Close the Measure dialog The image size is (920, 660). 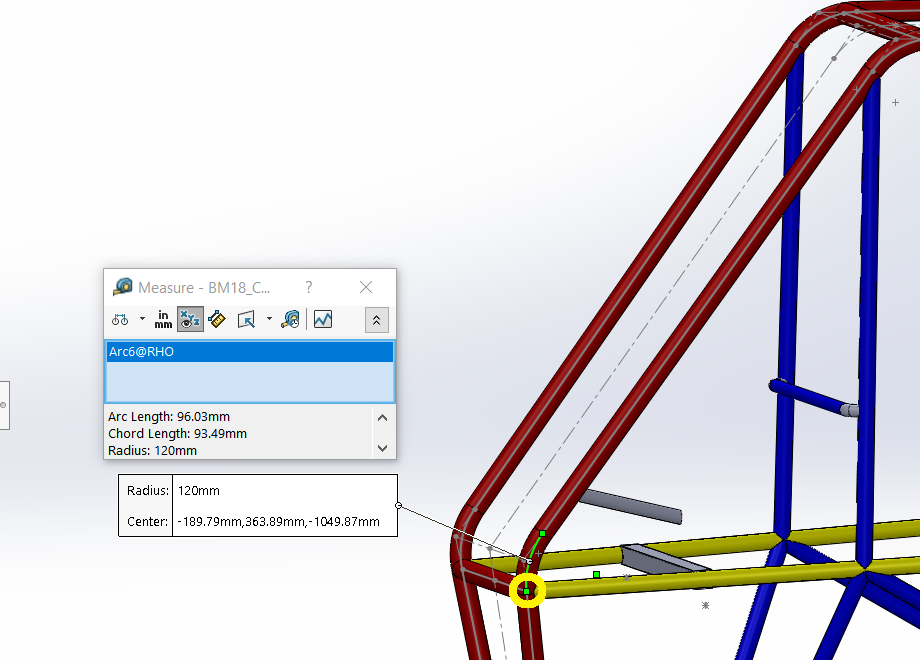[x=366, y=287]
